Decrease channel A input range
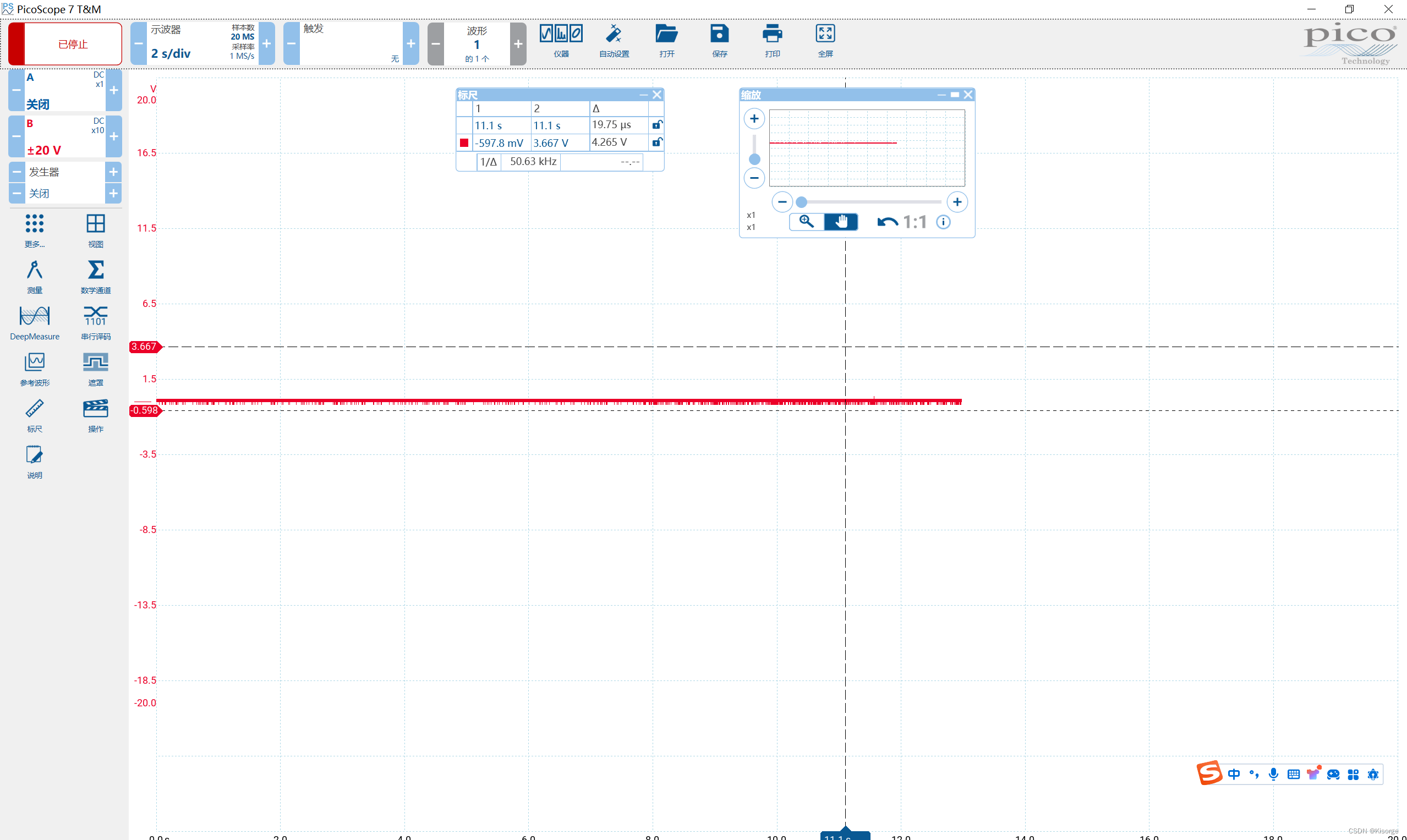This screenshot has height=840, width=1407. click(17, 91)
